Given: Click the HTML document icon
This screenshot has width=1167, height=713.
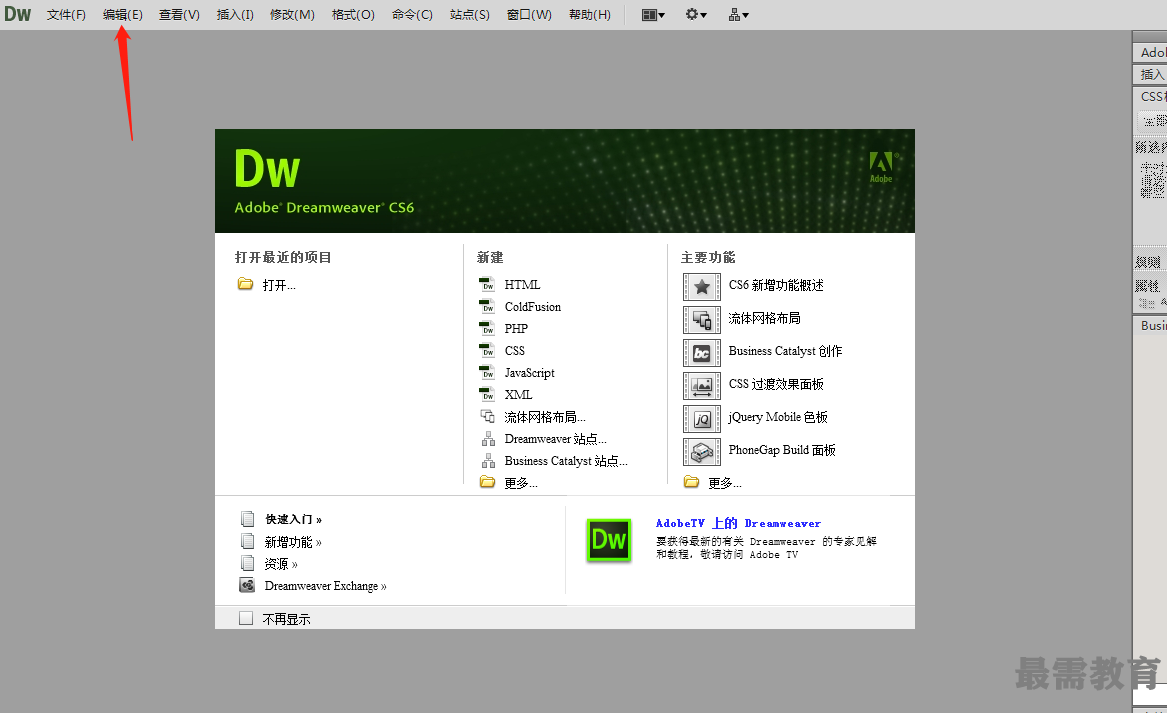Looking at the screenshot, I should click(487, 284).
